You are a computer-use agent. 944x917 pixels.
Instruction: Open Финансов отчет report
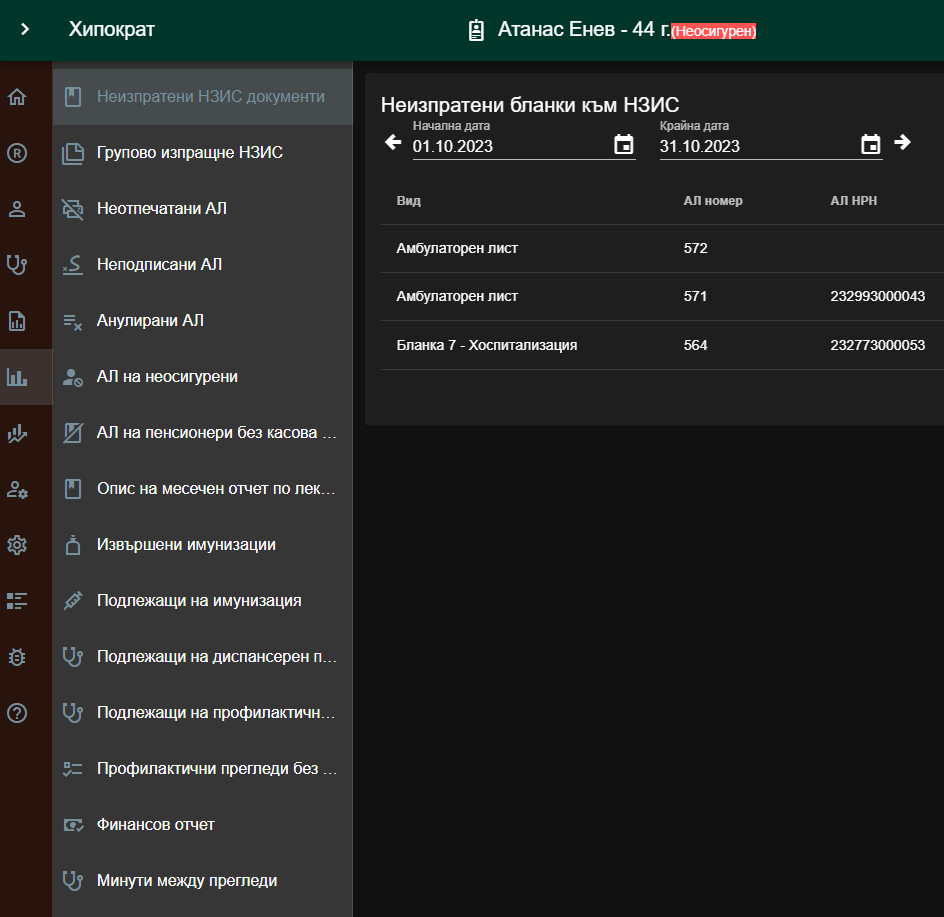pos(202,825)
